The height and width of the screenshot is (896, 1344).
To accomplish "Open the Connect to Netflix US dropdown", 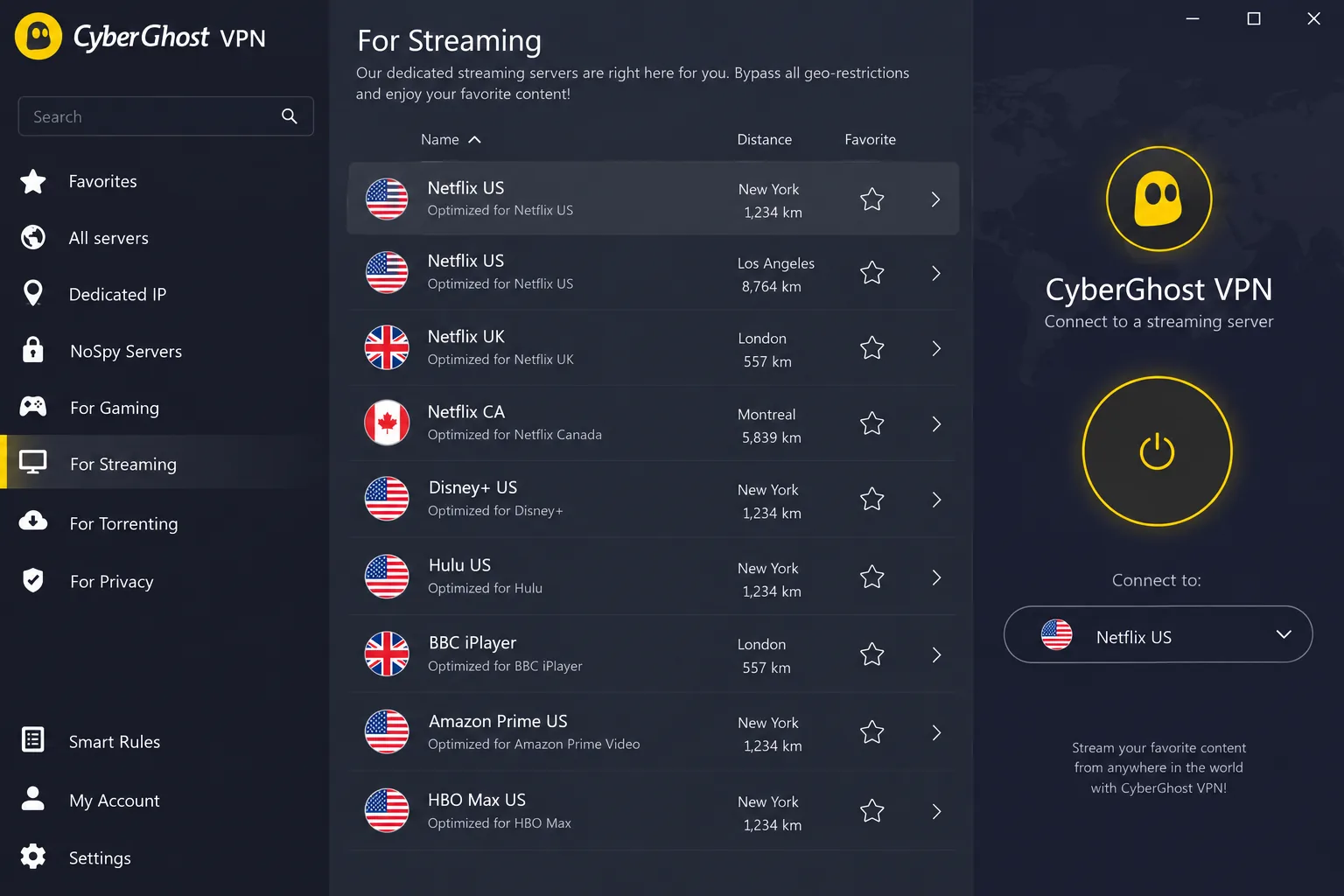I will click(x=1158, y=634).
